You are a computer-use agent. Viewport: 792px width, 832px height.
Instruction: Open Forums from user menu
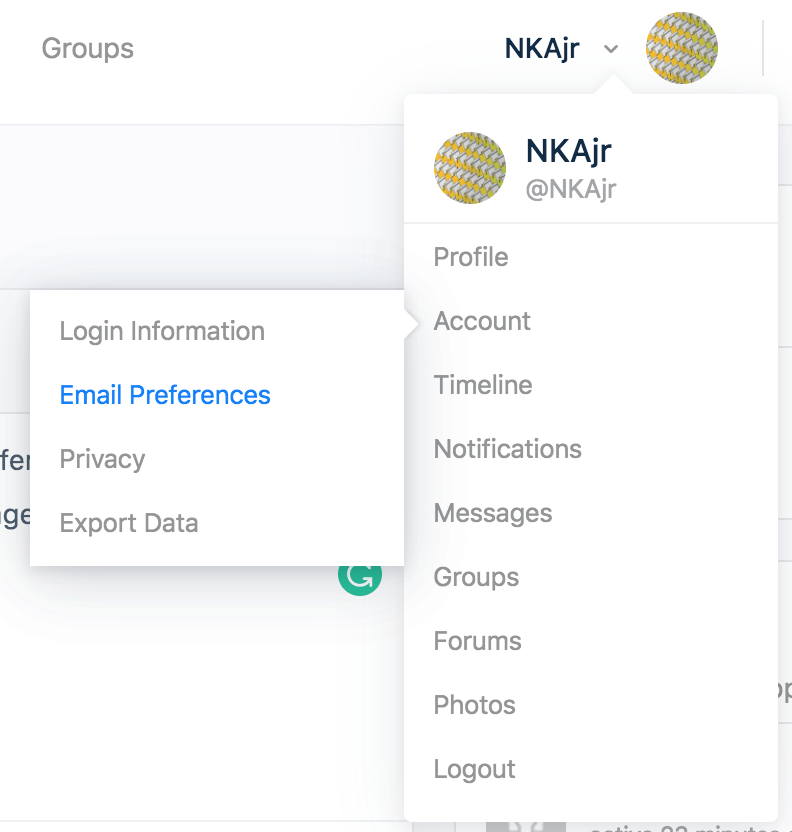point(477,641)
